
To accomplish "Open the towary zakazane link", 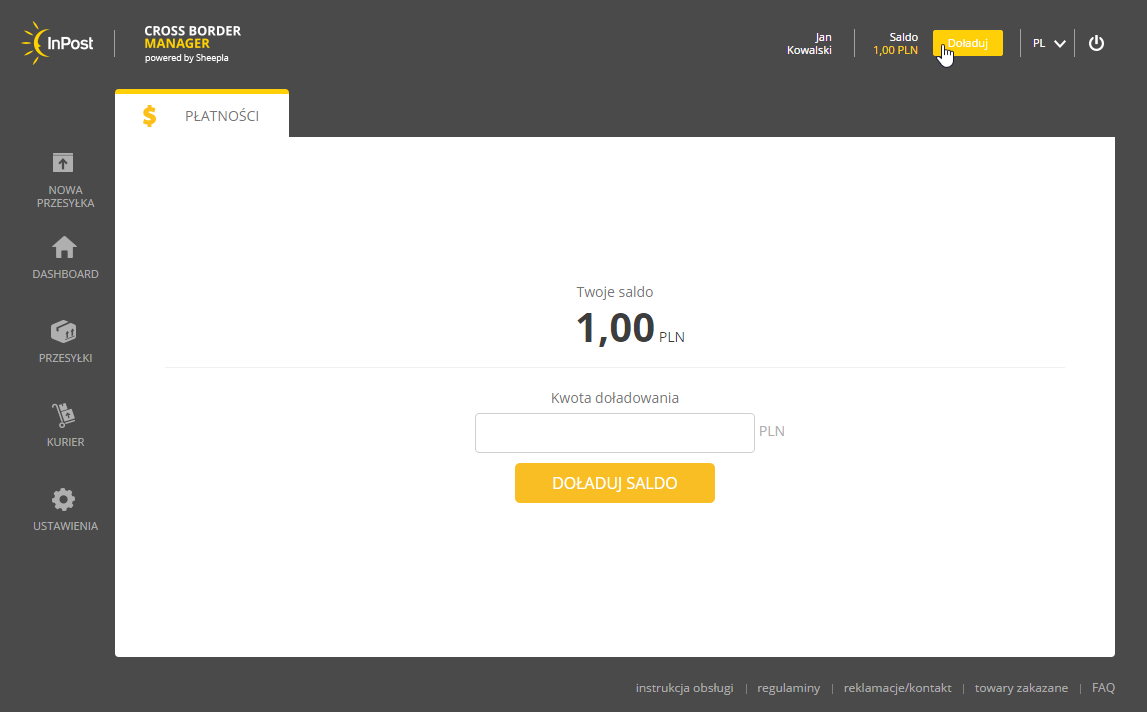I will [1021, 688].
